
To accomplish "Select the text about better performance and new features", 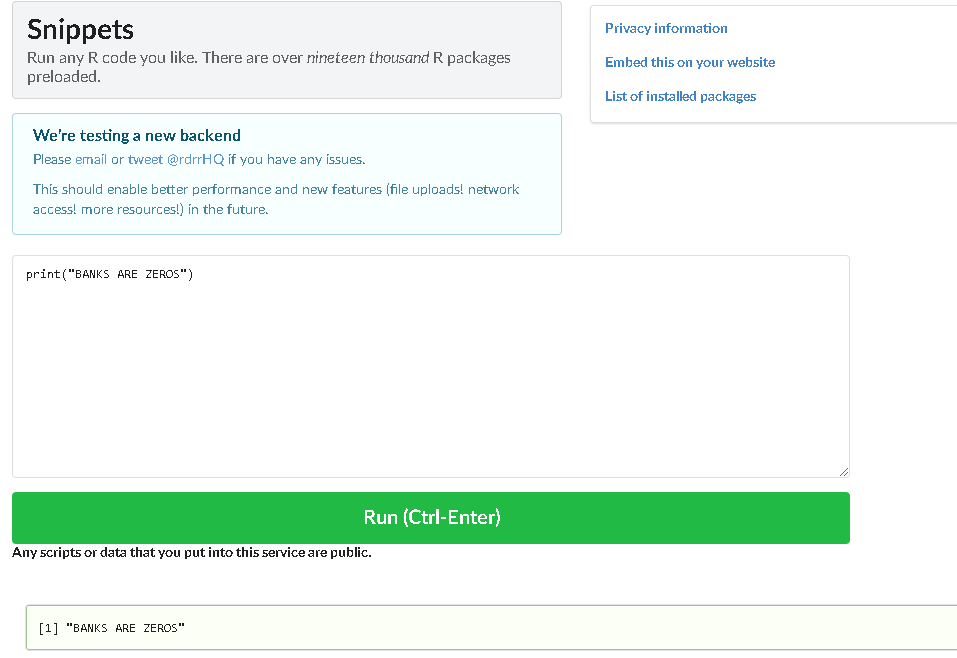I will coord(276,199).
